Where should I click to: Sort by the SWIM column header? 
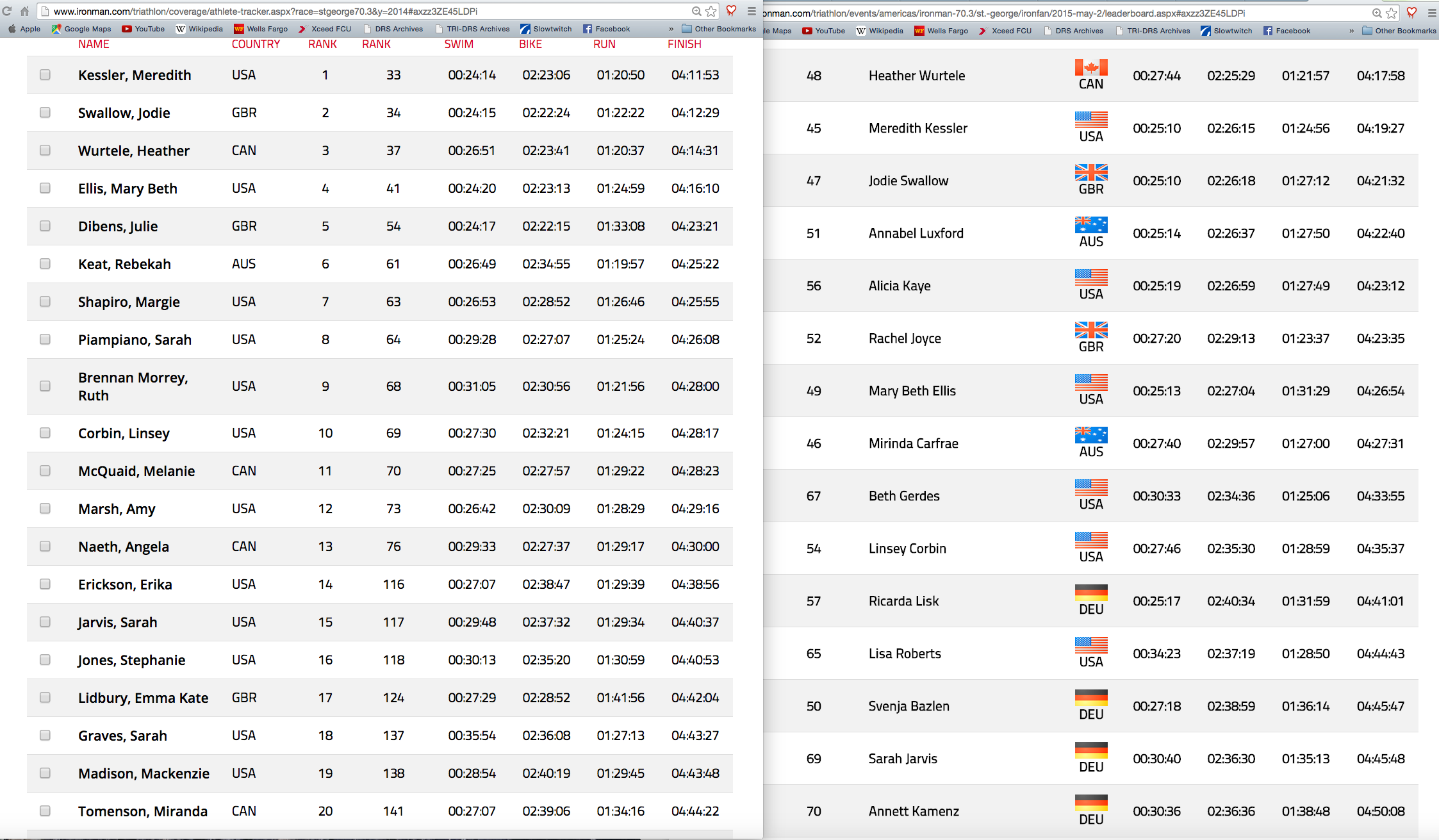pos(459,44)
